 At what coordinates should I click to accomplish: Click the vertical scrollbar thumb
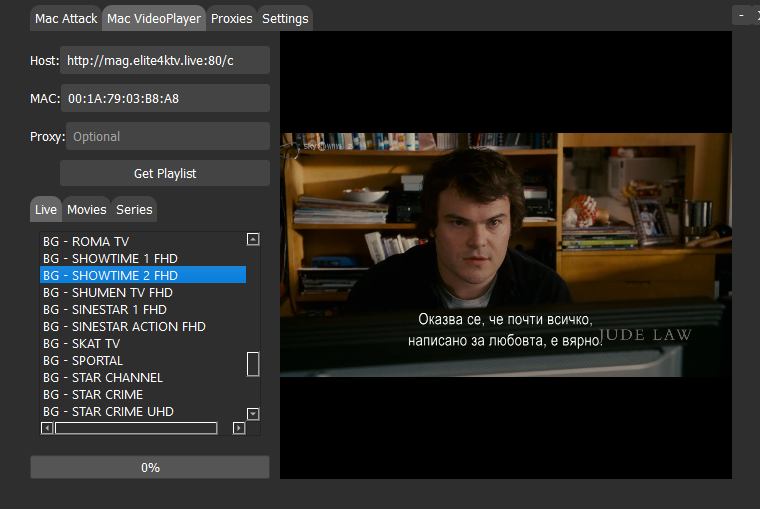tap(253, 364)
